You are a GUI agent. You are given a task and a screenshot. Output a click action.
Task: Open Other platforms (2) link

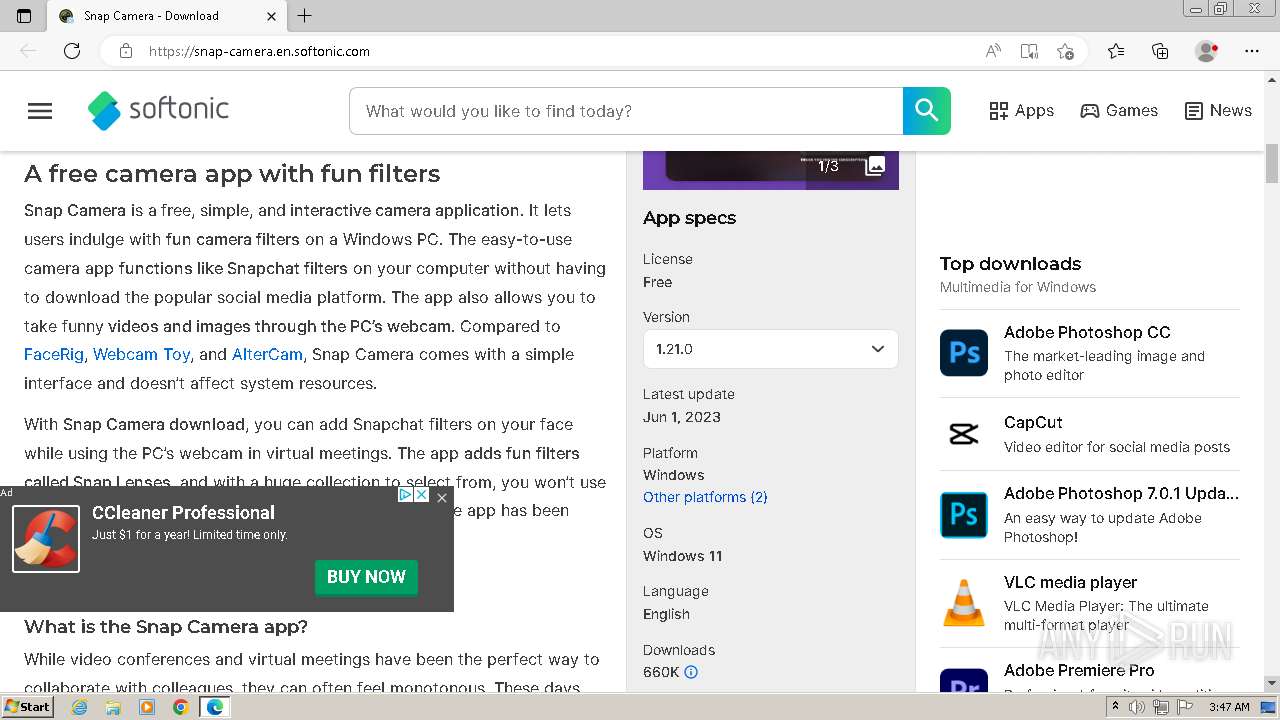[705, 497]
